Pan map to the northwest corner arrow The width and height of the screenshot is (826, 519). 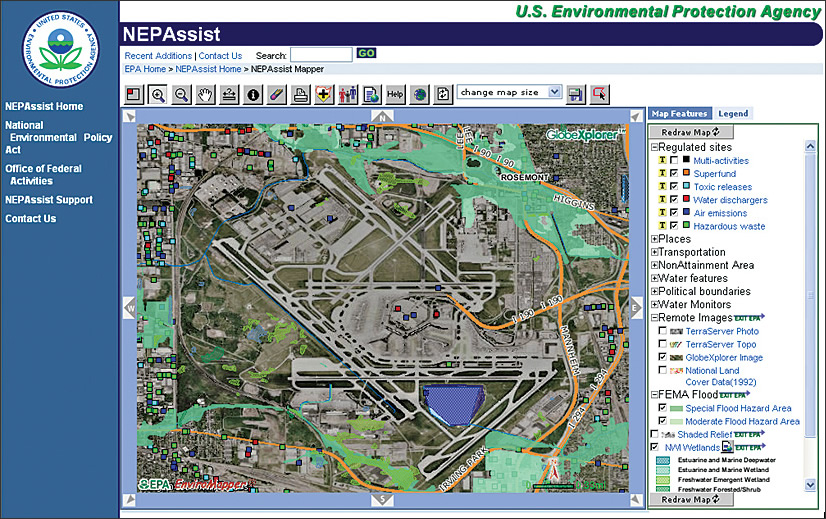point(130,116)
